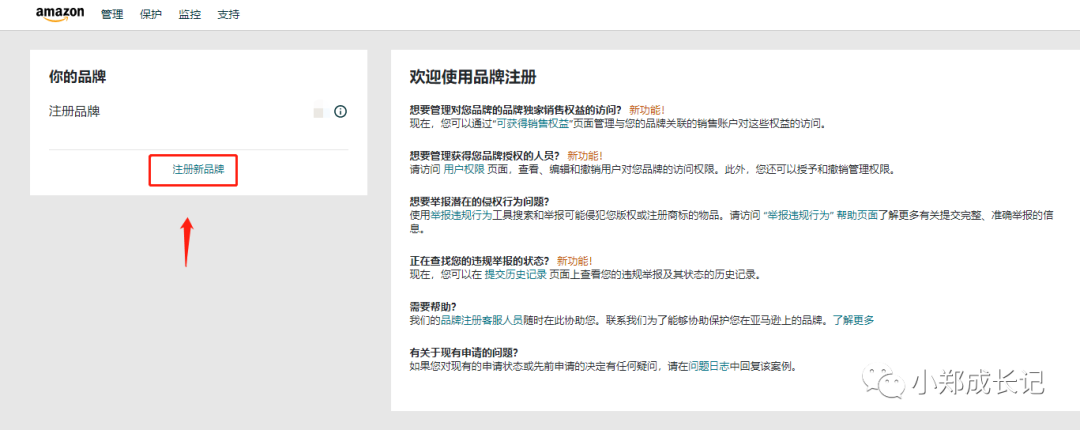Open the 管理 menu in the top navigation

pyautogui.click(x=113, y=15)
